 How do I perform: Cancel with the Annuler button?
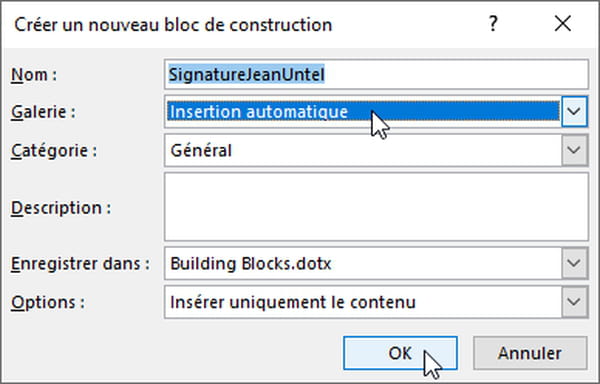[x=530, y=353]
